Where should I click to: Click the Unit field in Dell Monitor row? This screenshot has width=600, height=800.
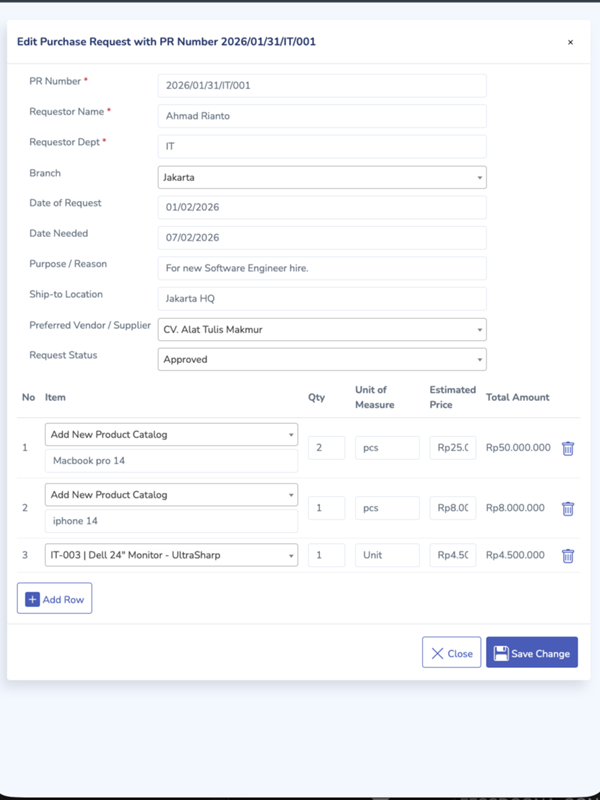(x=387, y=555)
